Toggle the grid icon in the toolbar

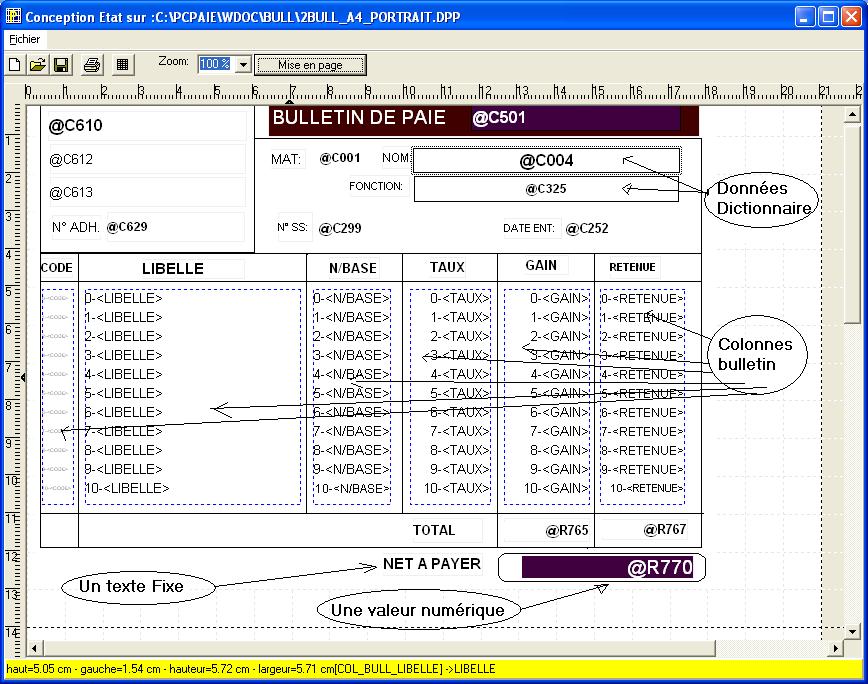click(x=122, y=65)
